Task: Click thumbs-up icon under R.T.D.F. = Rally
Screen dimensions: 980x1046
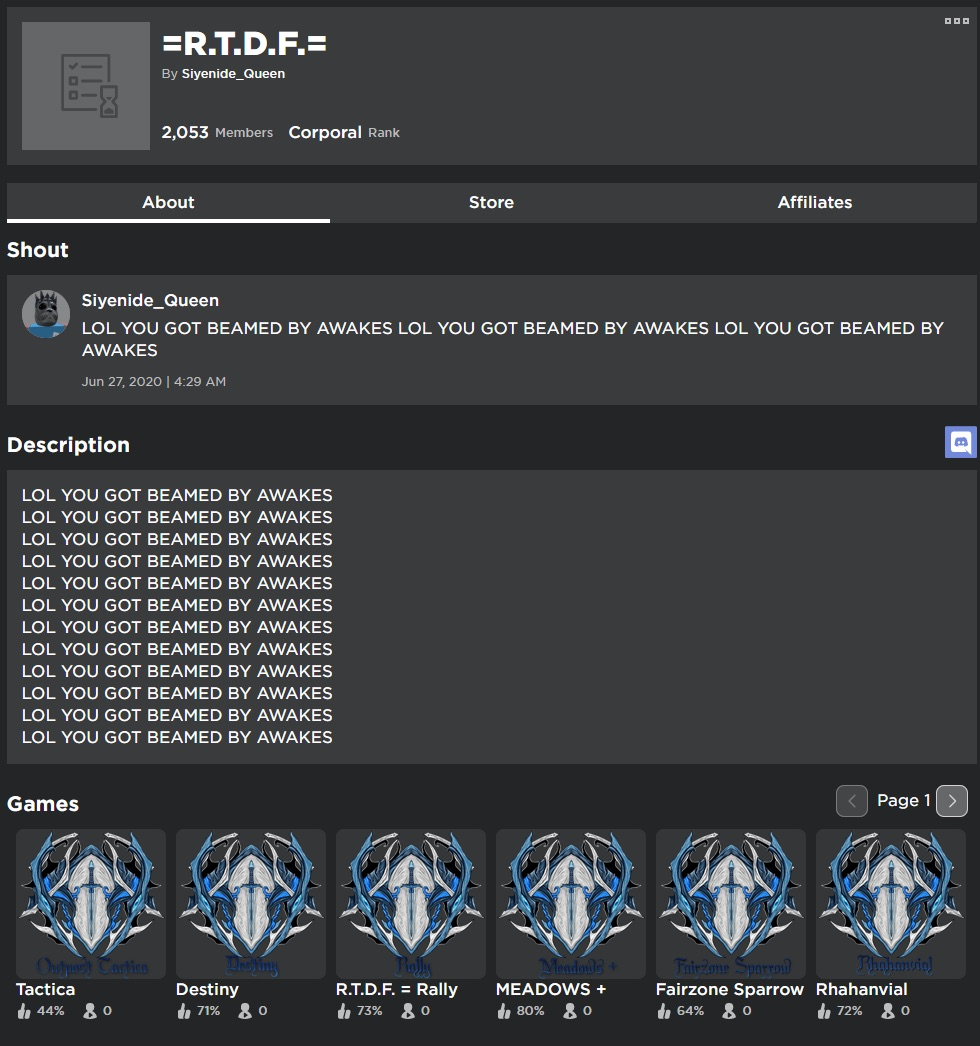Action: [344, 1011]
